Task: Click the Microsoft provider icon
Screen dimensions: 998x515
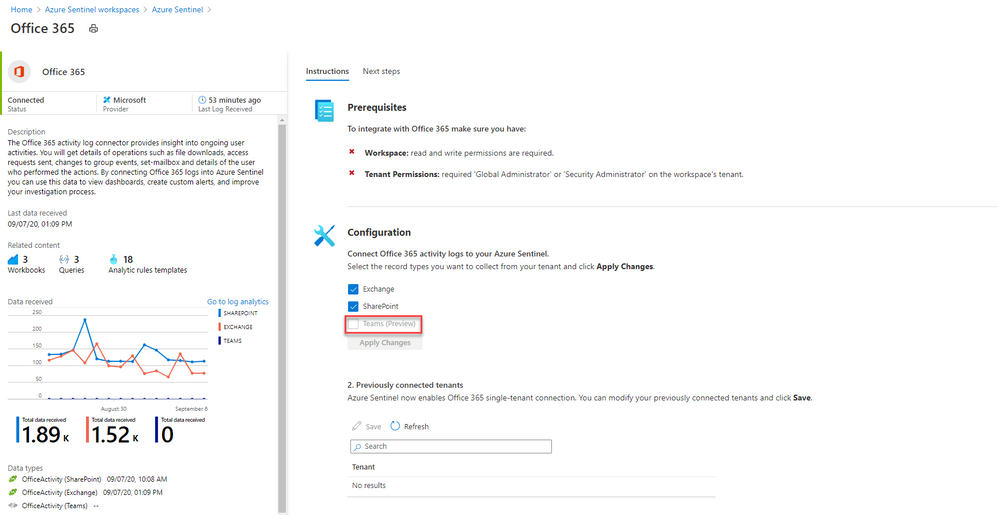Action: (x=107, y=100)
